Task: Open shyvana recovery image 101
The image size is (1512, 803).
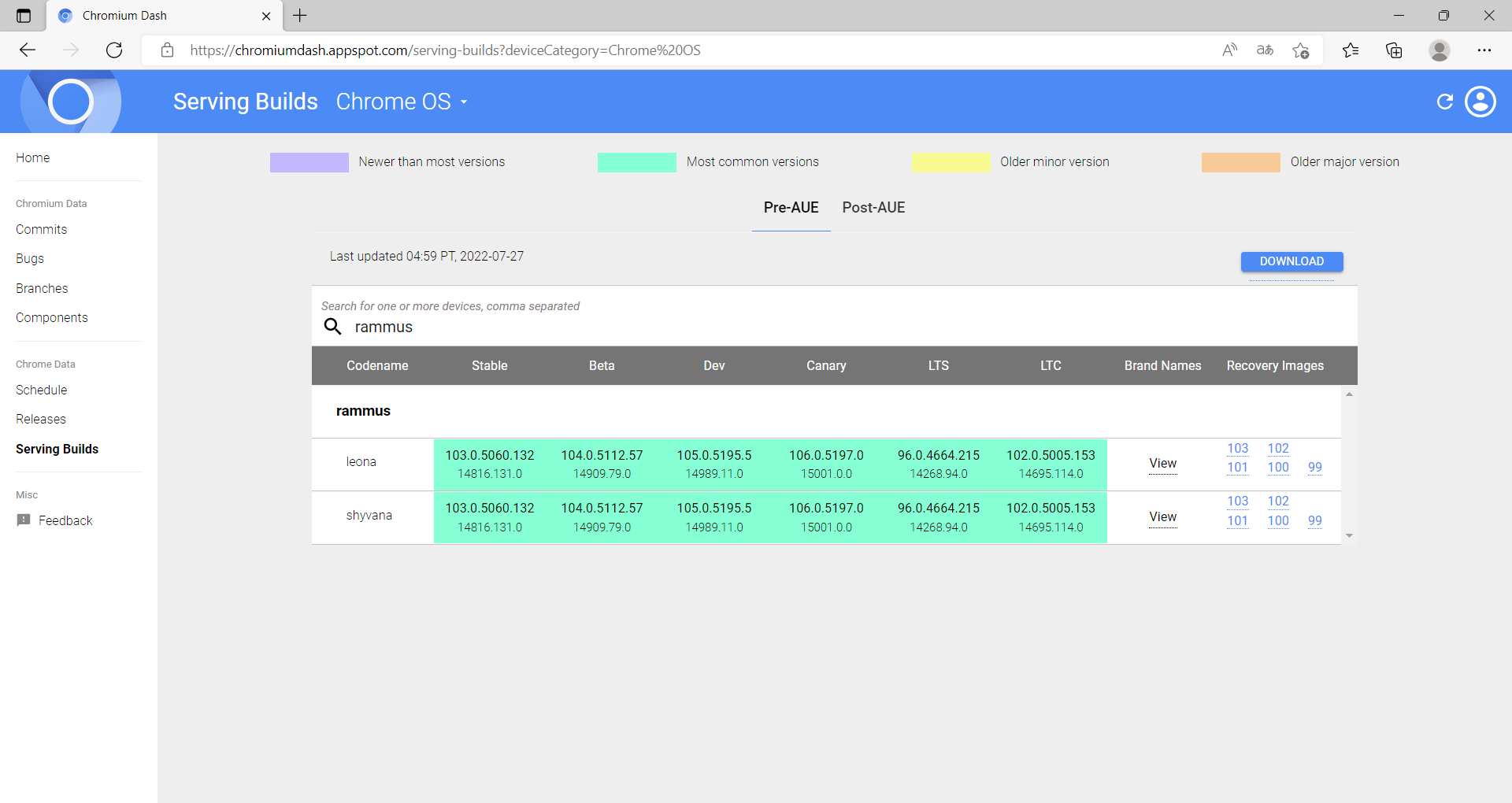Action: click(1237, 520)
